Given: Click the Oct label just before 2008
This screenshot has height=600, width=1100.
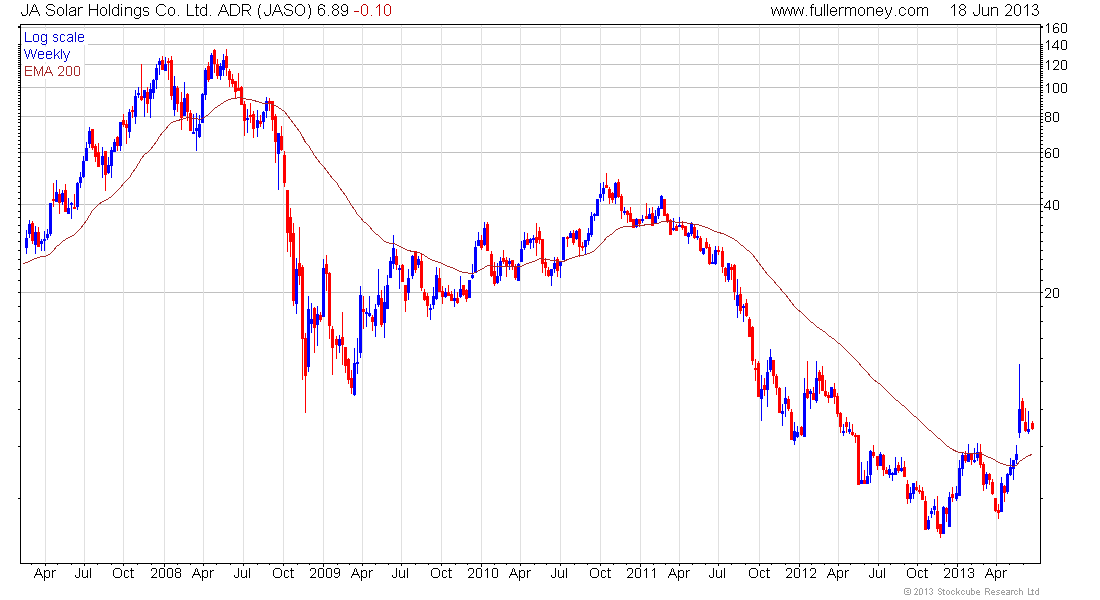Looking at the screenshot, I should coord(123,573).
